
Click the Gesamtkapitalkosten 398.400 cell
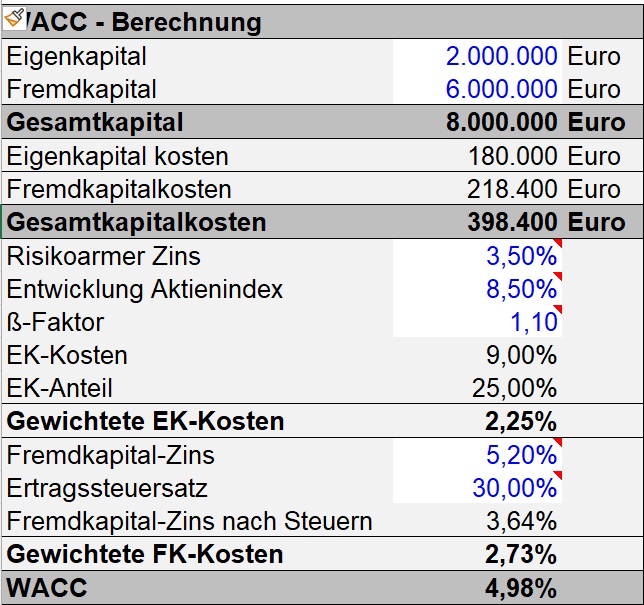pyautogui.click(x=477, y=222)
